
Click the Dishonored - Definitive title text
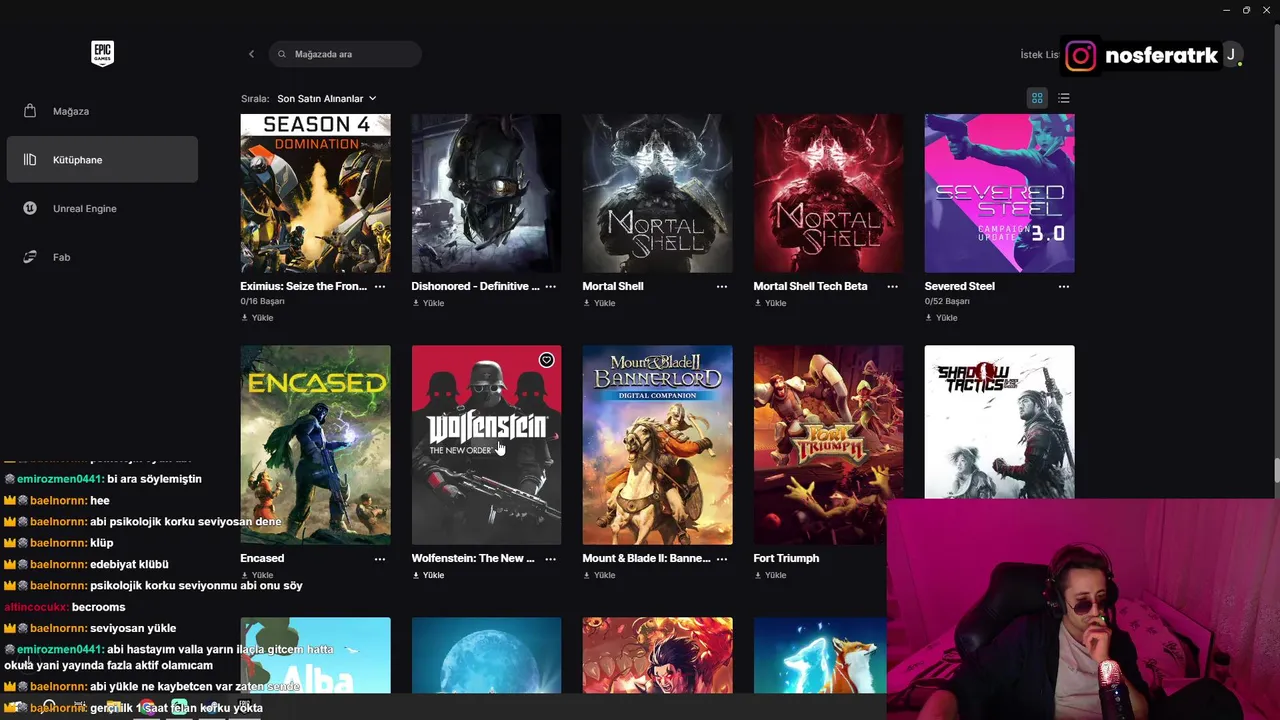(475, 286)
